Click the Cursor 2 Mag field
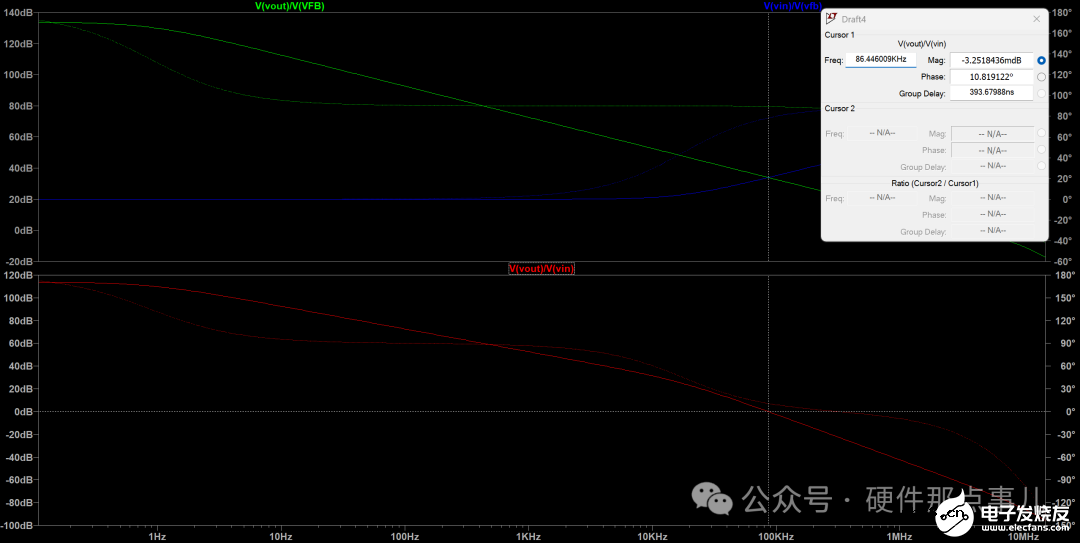The height and width of the screenshot is (543, 1080). tap(991, 133)
